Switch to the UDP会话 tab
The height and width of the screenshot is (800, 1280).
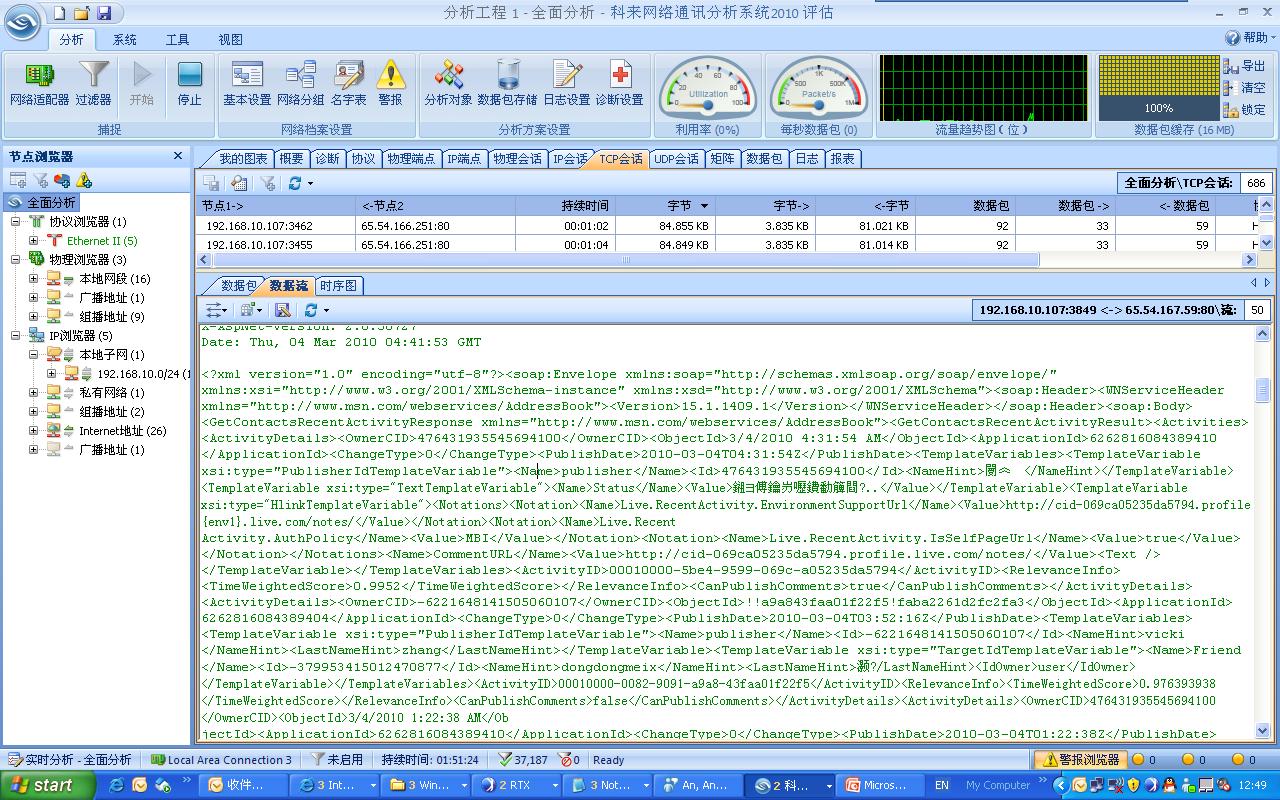click(x=676, y=159)
